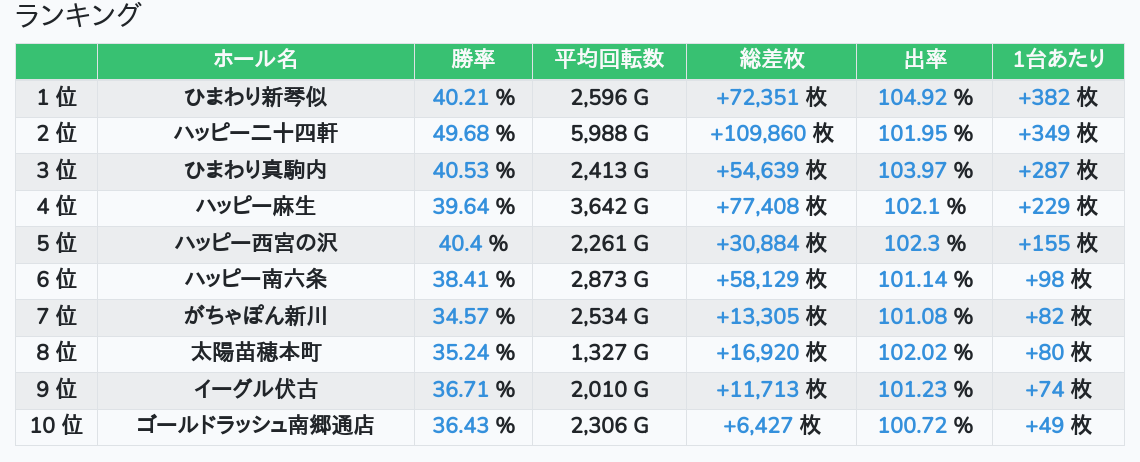Click the ランキング heading
Screen dimensions: 1140x462
(x=76, y=15)
